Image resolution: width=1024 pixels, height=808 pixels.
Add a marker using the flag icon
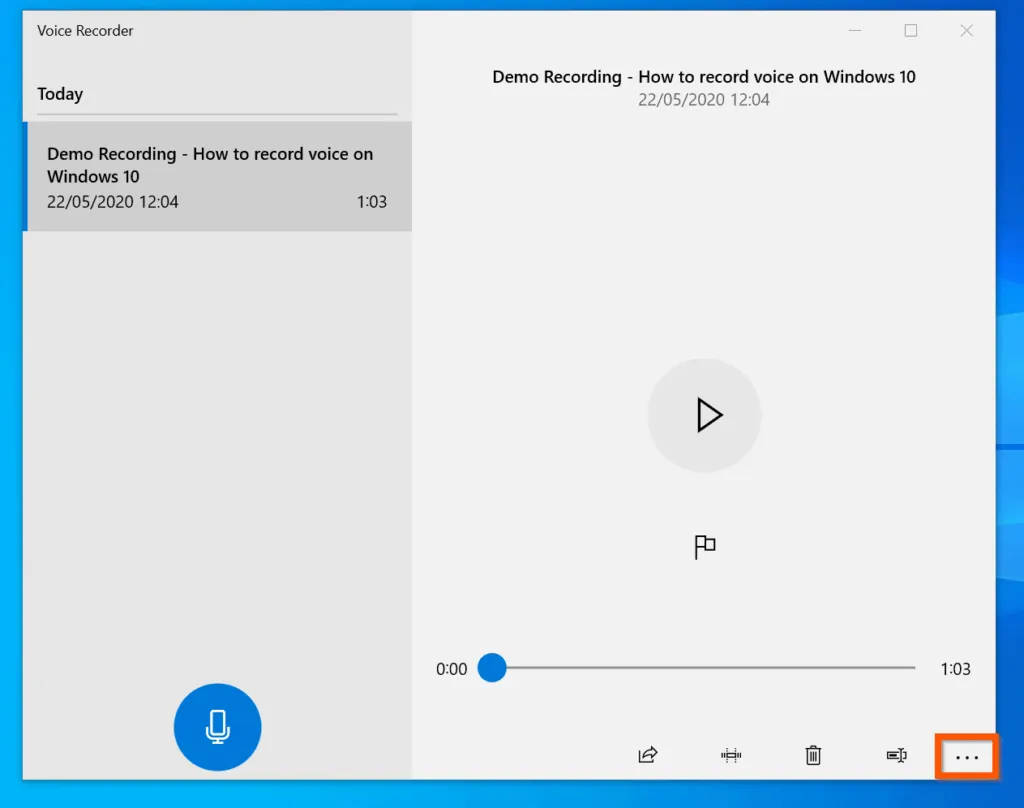point(704,547)
